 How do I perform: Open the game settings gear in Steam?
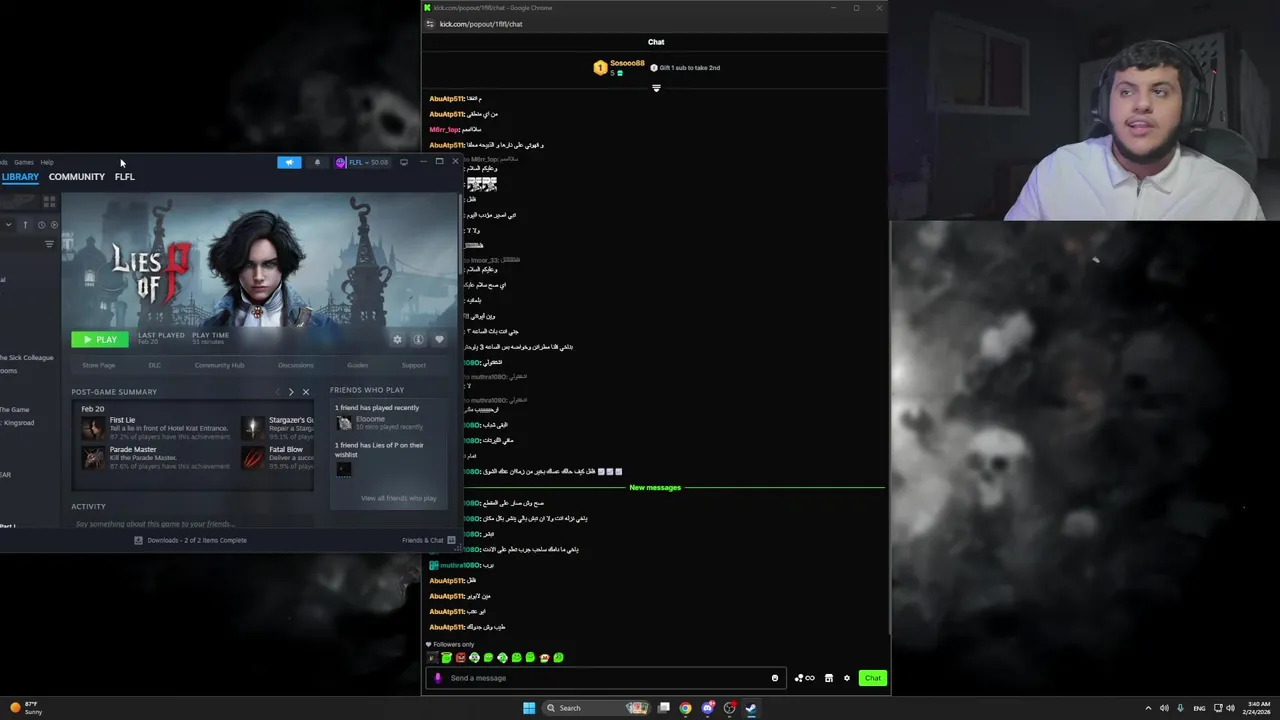pos(397,339)
